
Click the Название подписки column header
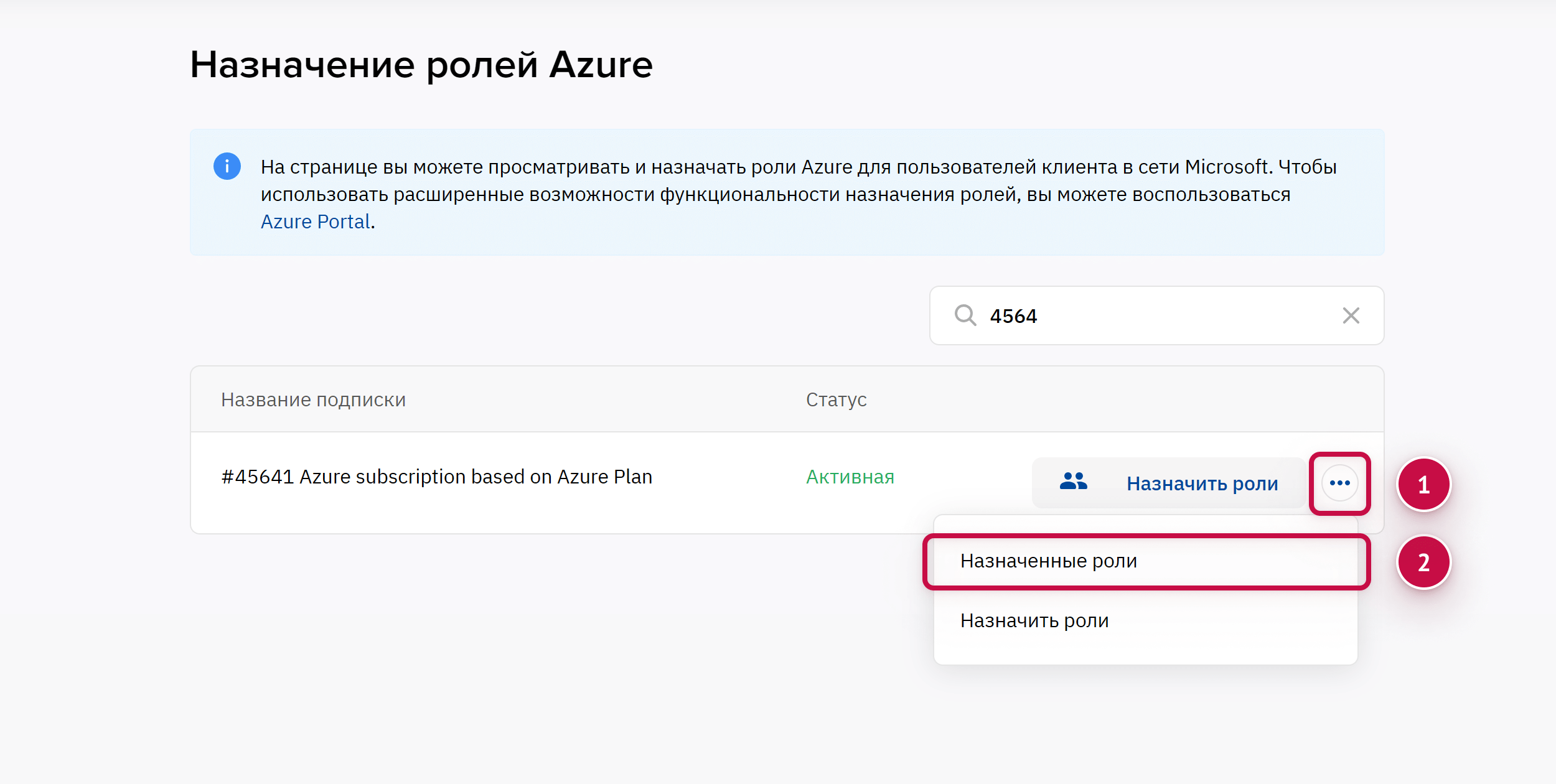click(x=313, y=399)
